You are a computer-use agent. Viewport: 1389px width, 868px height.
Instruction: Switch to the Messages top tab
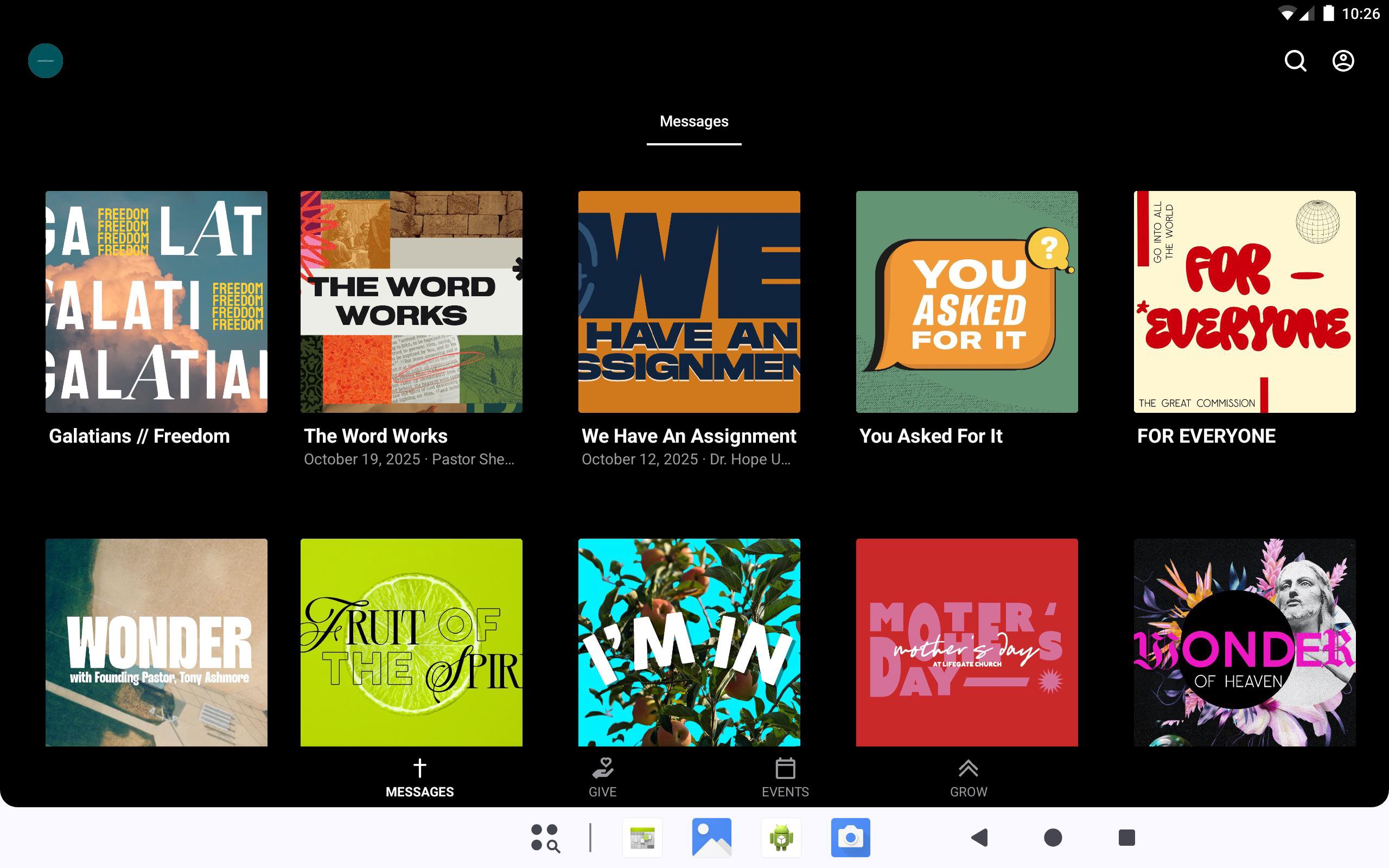click(x=694, y=122)
